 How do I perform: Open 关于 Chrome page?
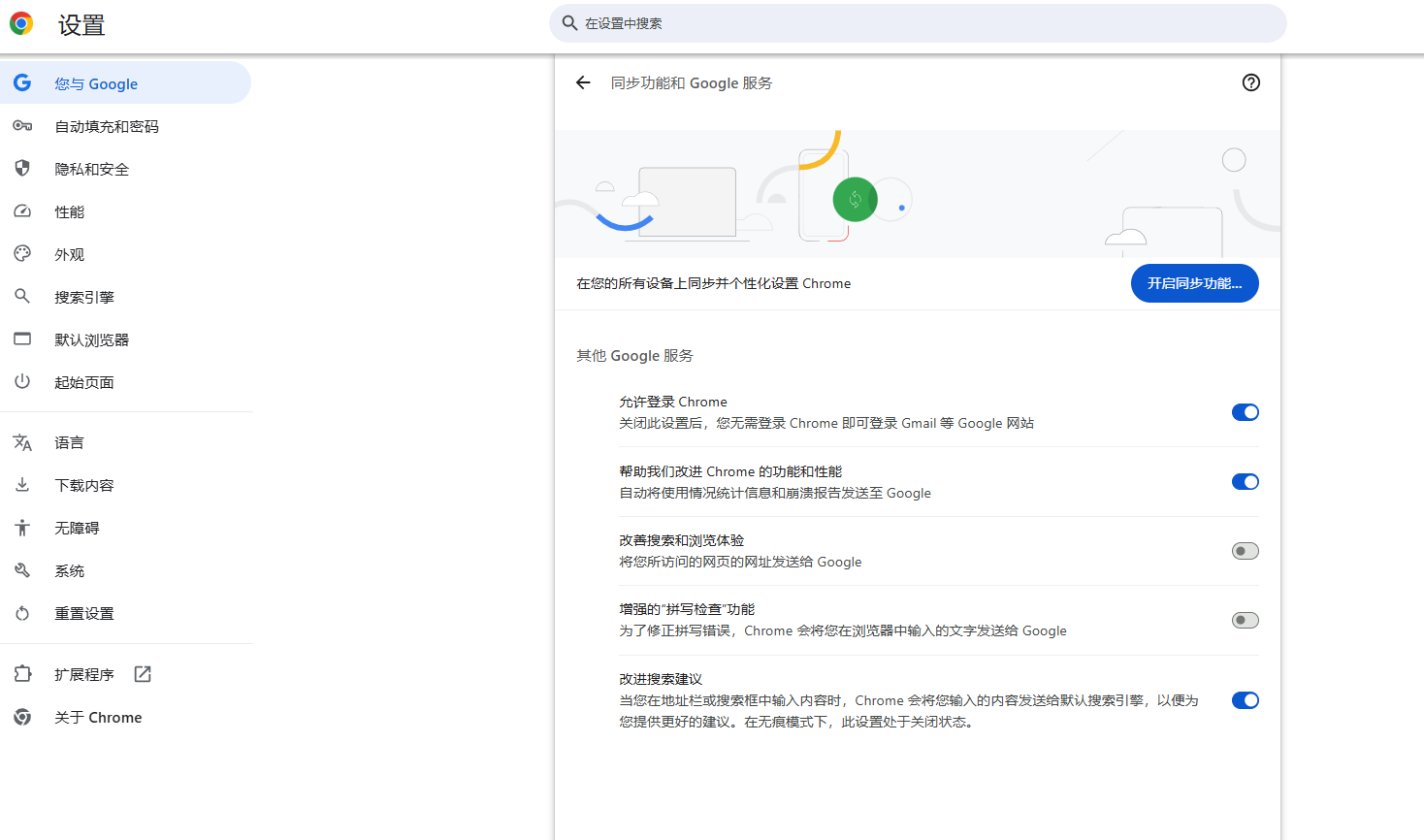125,717
